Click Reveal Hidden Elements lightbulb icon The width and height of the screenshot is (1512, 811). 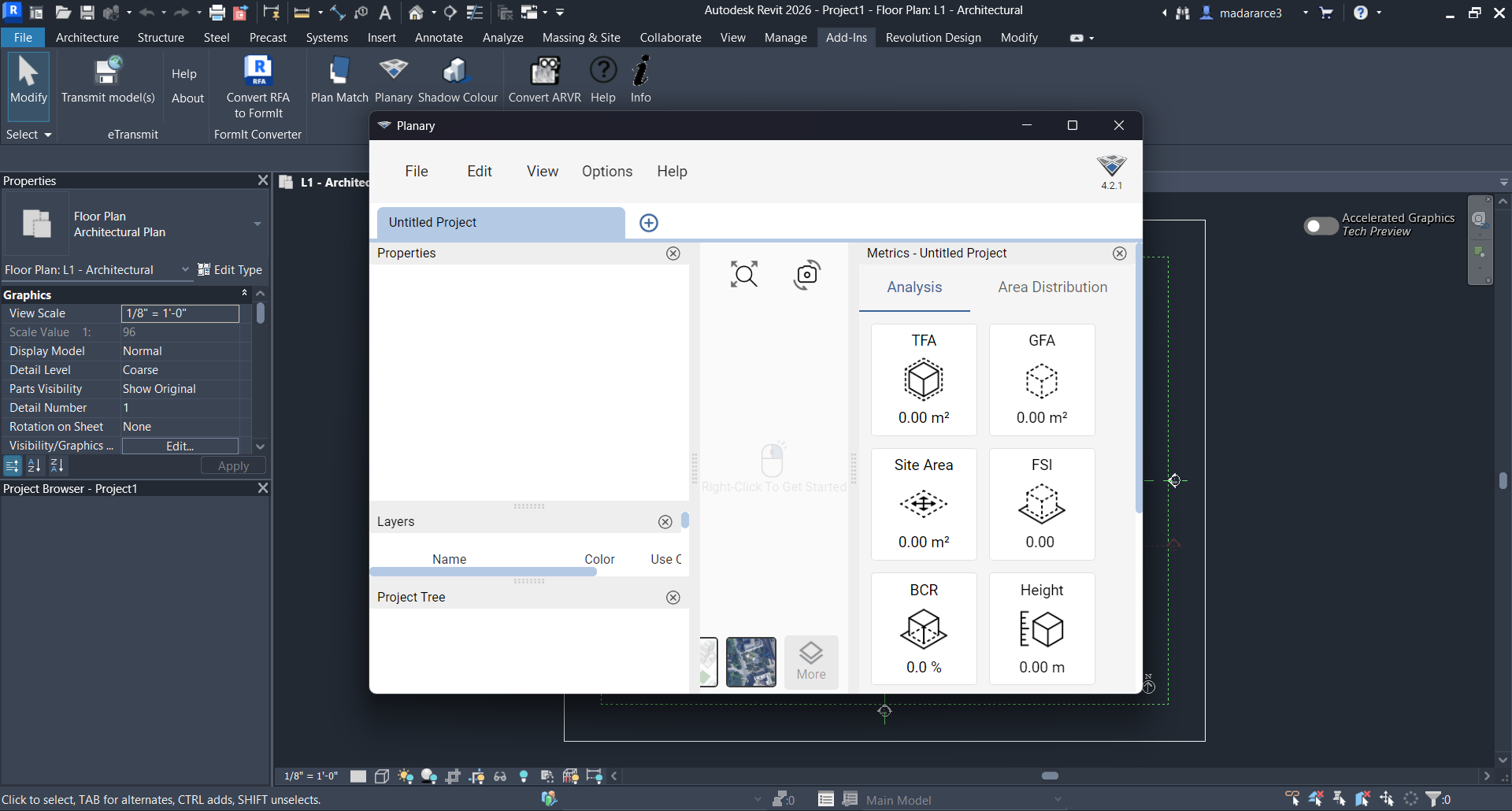coord(524,776)
